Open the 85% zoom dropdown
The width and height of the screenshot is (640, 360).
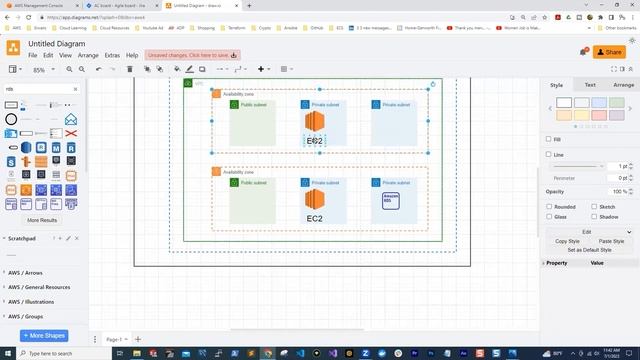(44, 70)
